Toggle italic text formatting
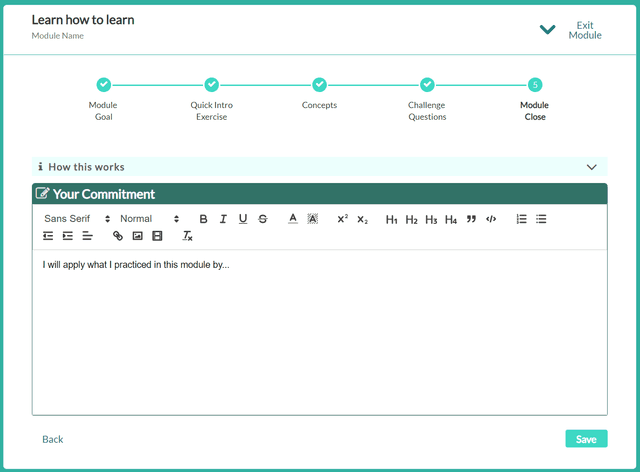The height and width of the screenshot is (472, 640). click(x=223, y=219)
